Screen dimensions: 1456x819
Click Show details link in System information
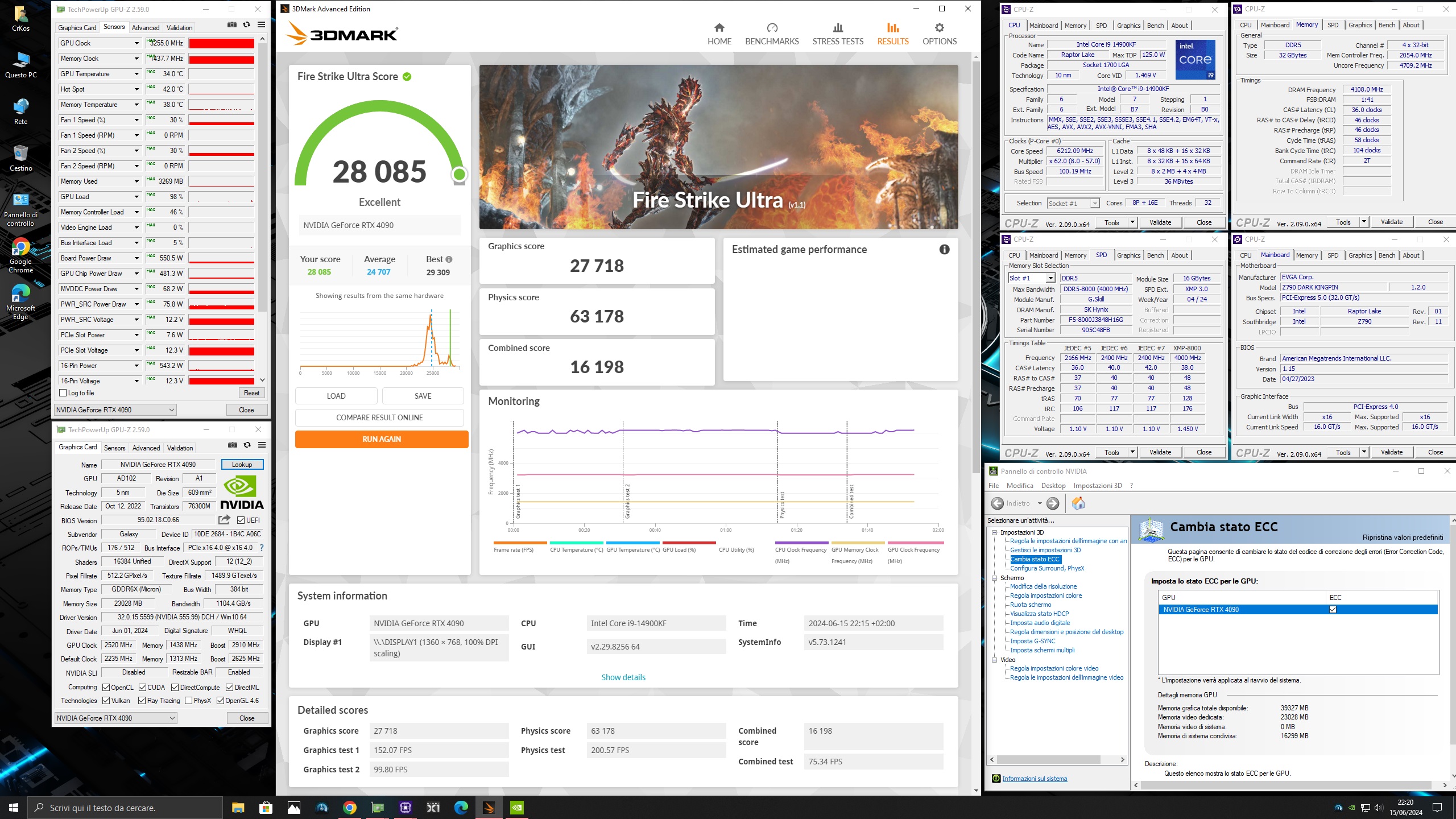click(623, 677)
